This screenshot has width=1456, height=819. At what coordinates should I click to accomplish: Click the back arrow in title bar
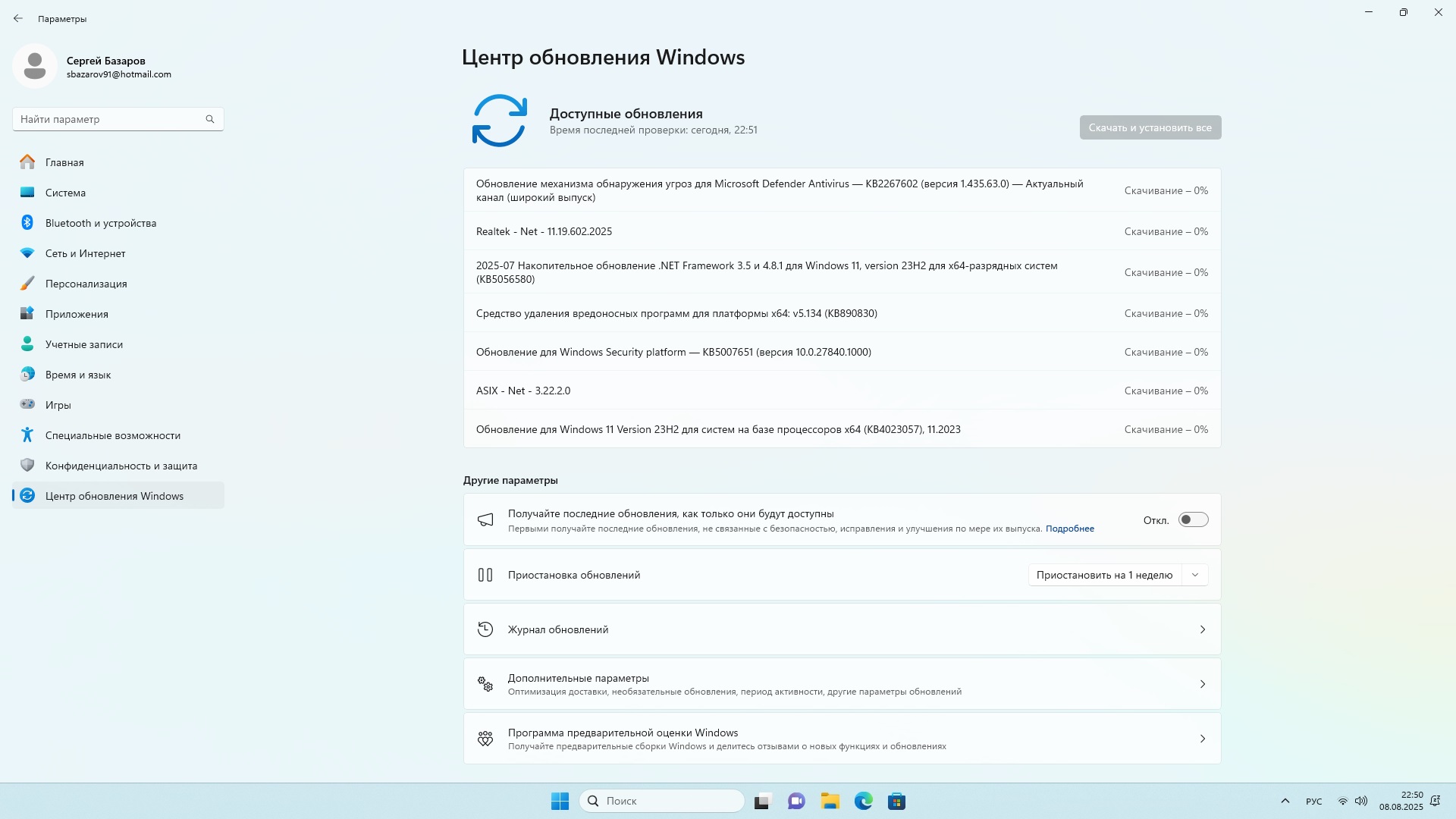tap(18, 18)
